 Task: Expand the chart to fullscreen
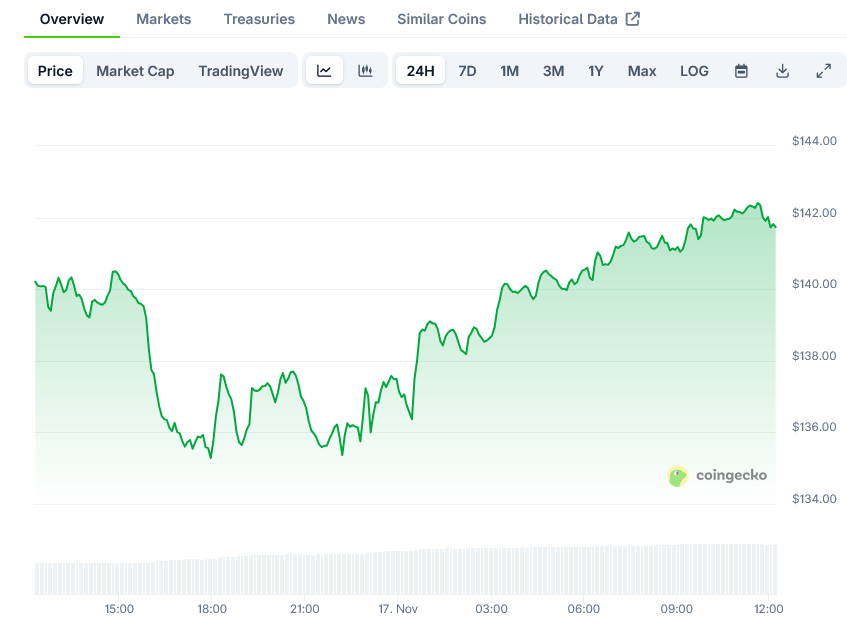pos(823,70)
